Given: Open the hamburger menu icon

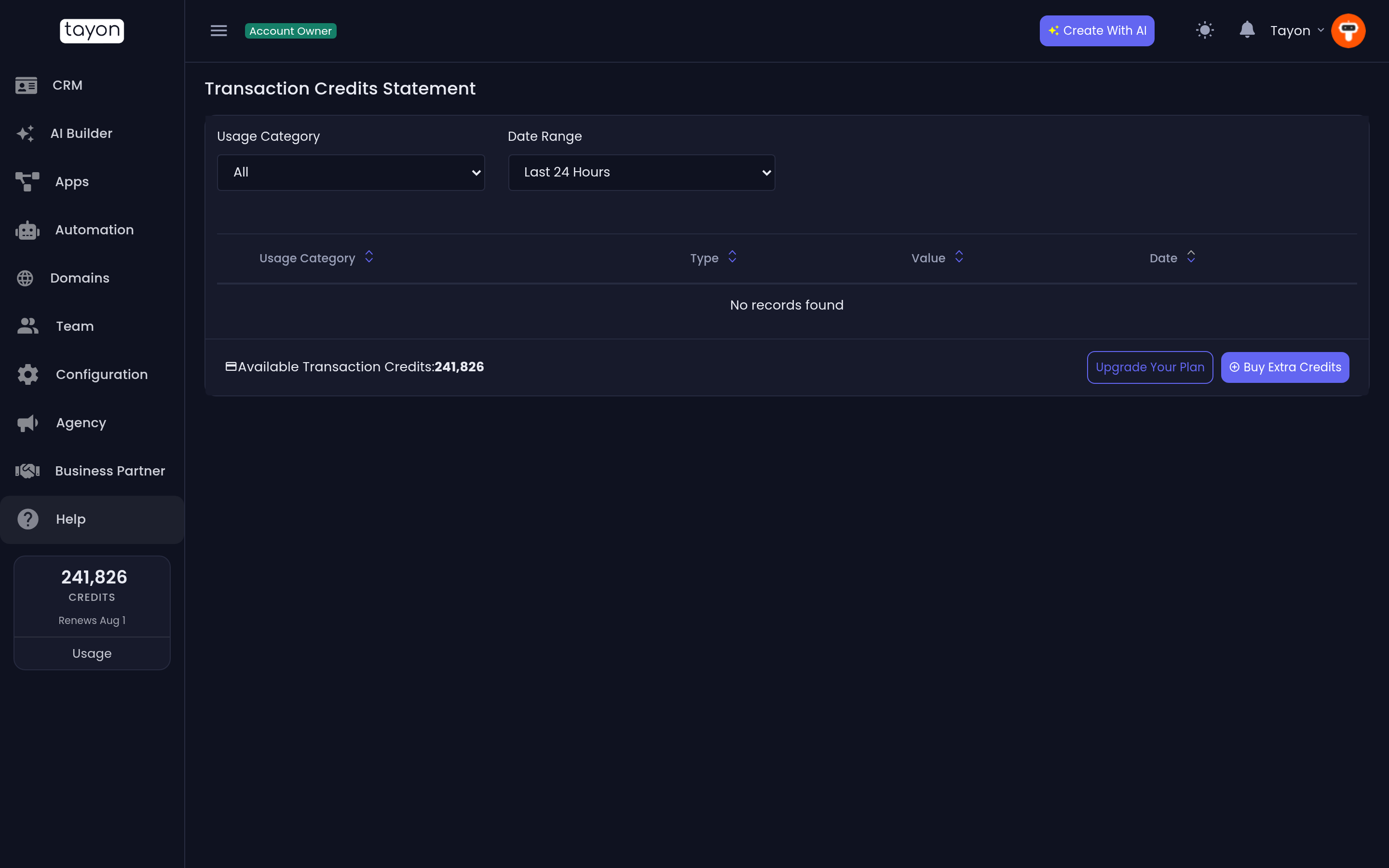Looking at the screenshot, I should (218, 31).
